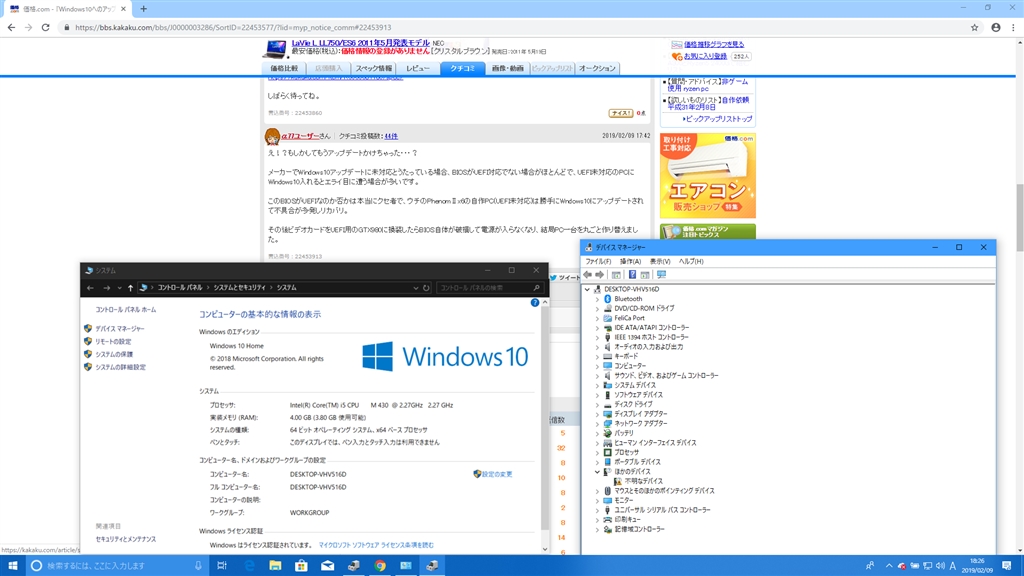
Task: Click the microphone icon in taskbar search
Action: (198, 566)
